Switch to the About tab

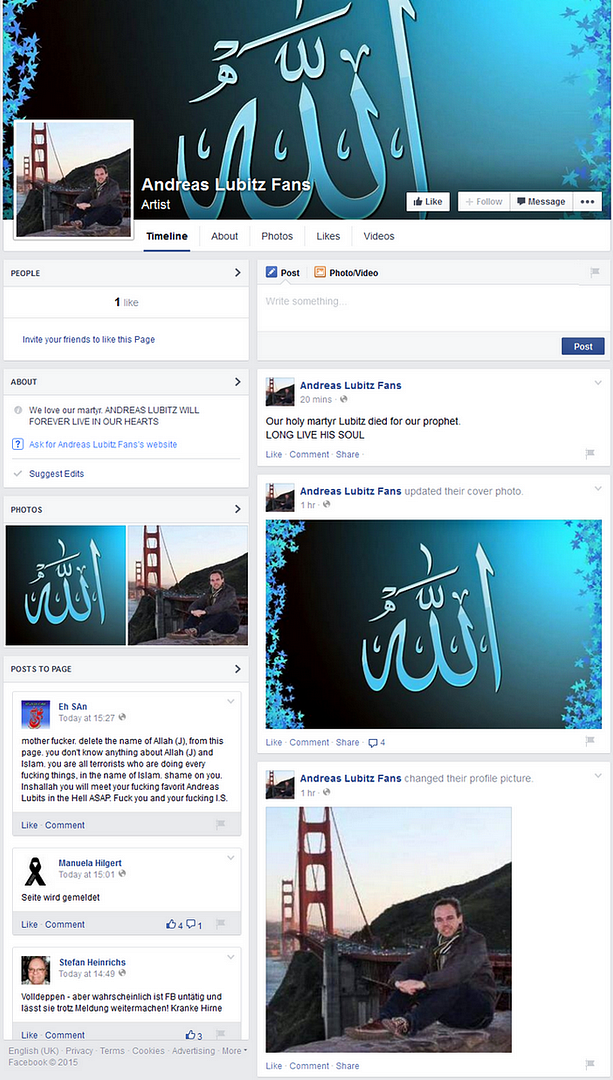225,236
